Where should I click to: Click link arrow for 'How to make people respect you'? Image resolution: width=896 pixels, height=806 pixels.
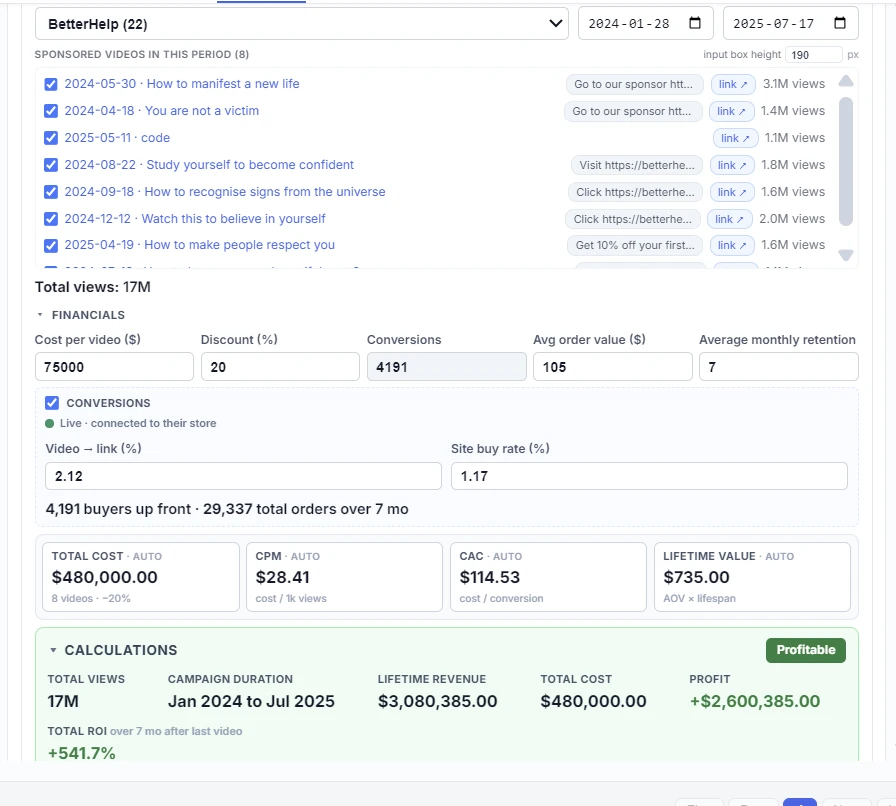[732, 245]
